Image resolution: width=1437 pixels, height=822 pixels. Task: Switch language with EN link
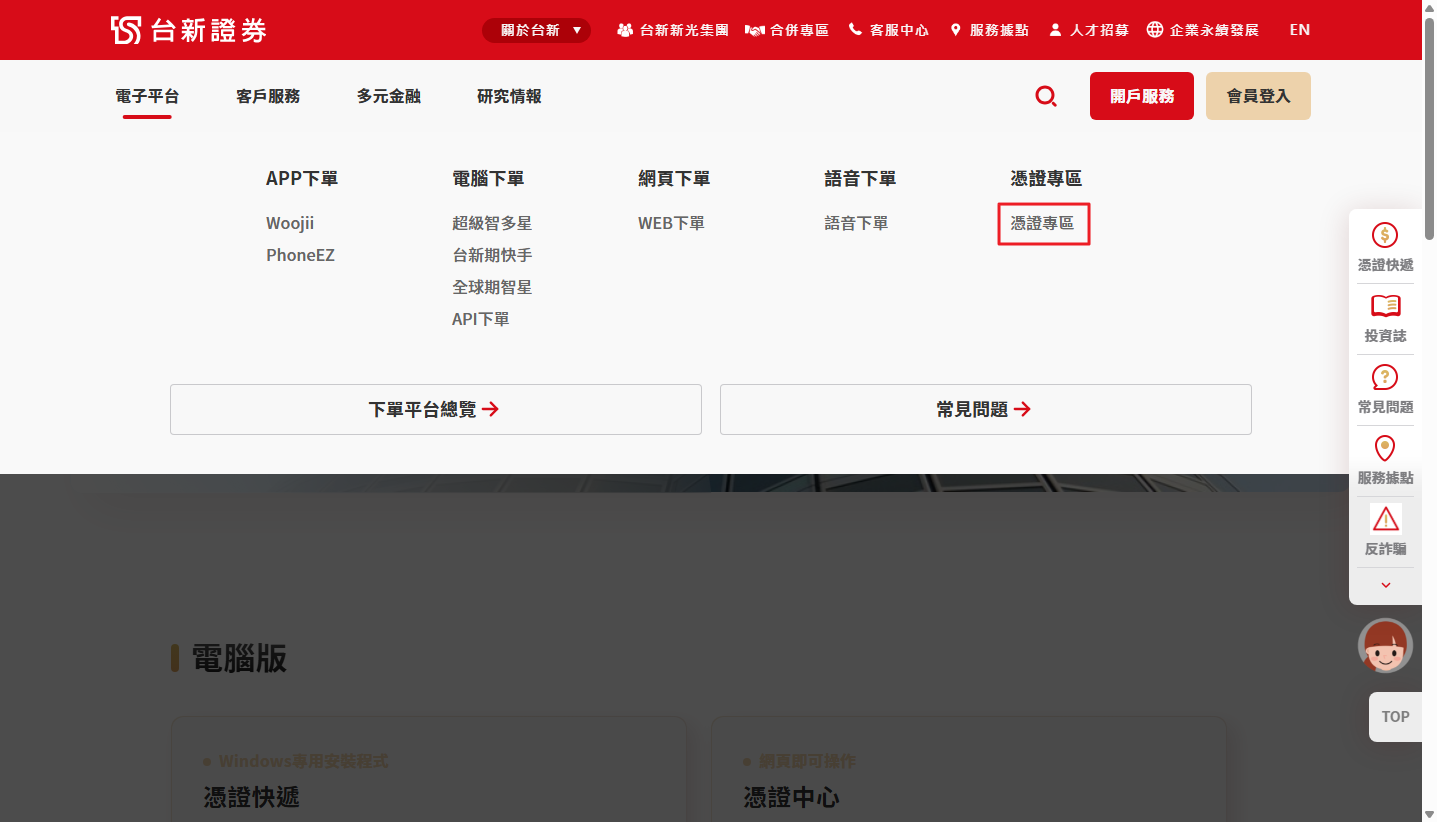[x=1299, y=30]
